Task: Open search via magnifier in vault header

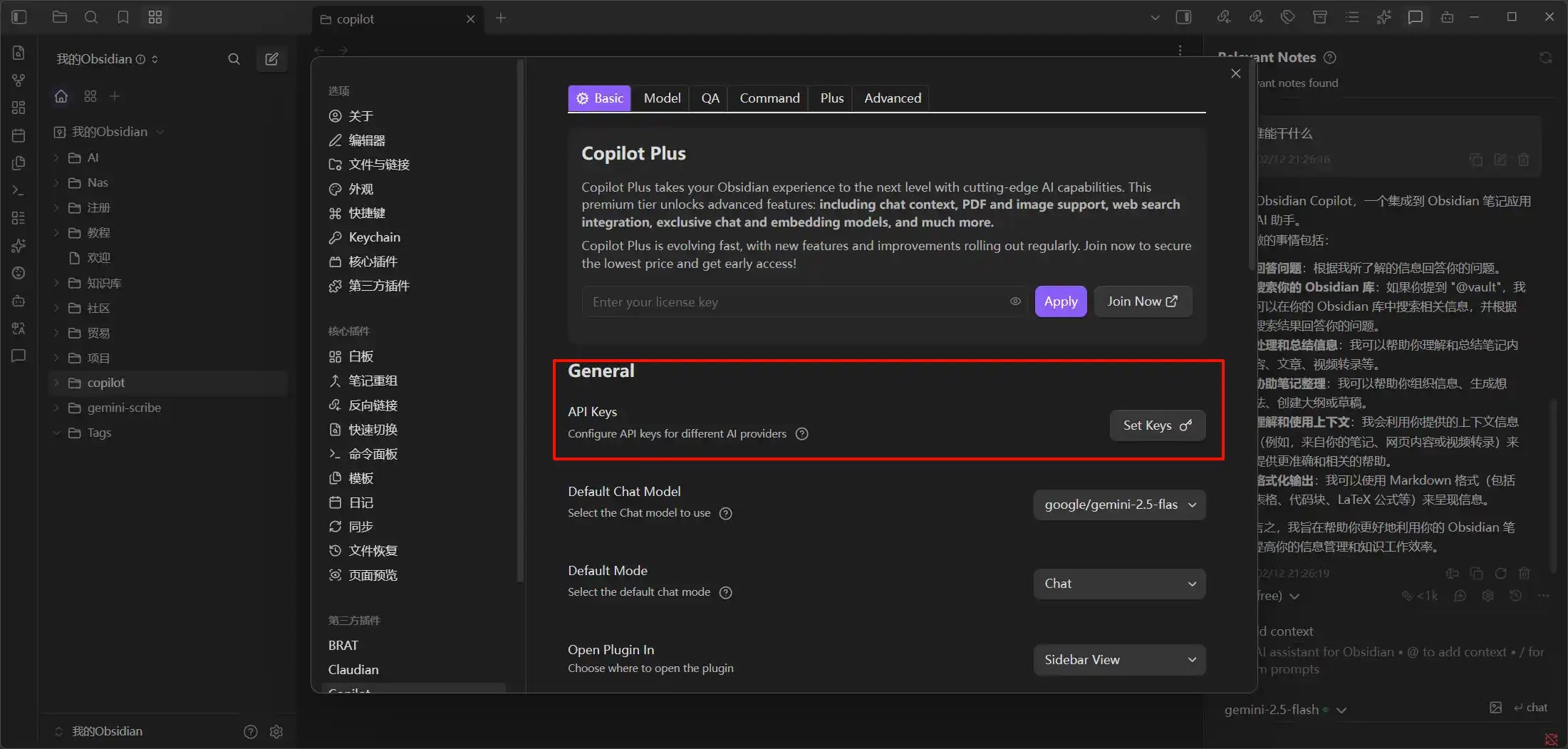Action: pyautogui.click(x=234, y=59)
